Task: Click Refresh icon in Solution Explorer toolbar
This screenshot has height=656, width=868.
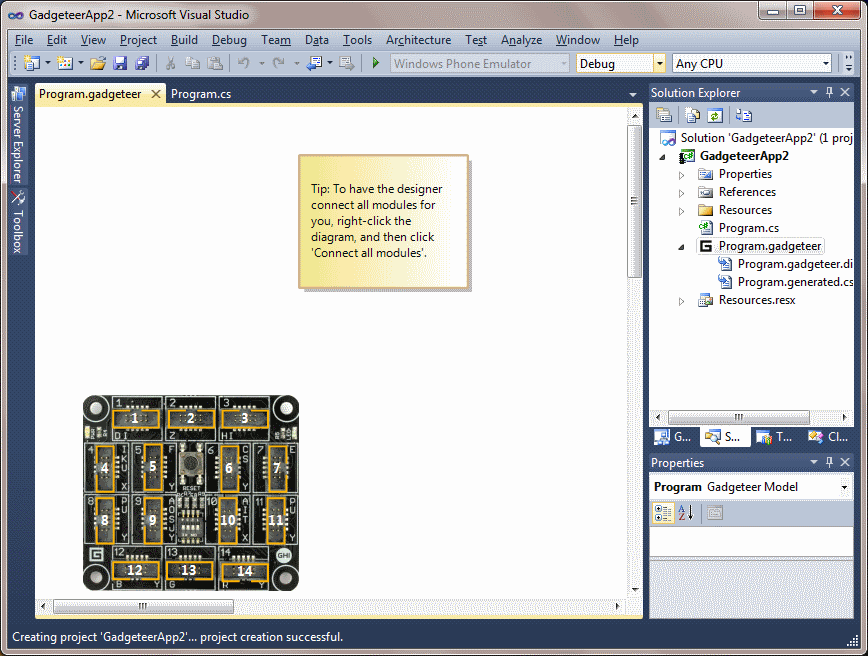Action: coord(715,115)
